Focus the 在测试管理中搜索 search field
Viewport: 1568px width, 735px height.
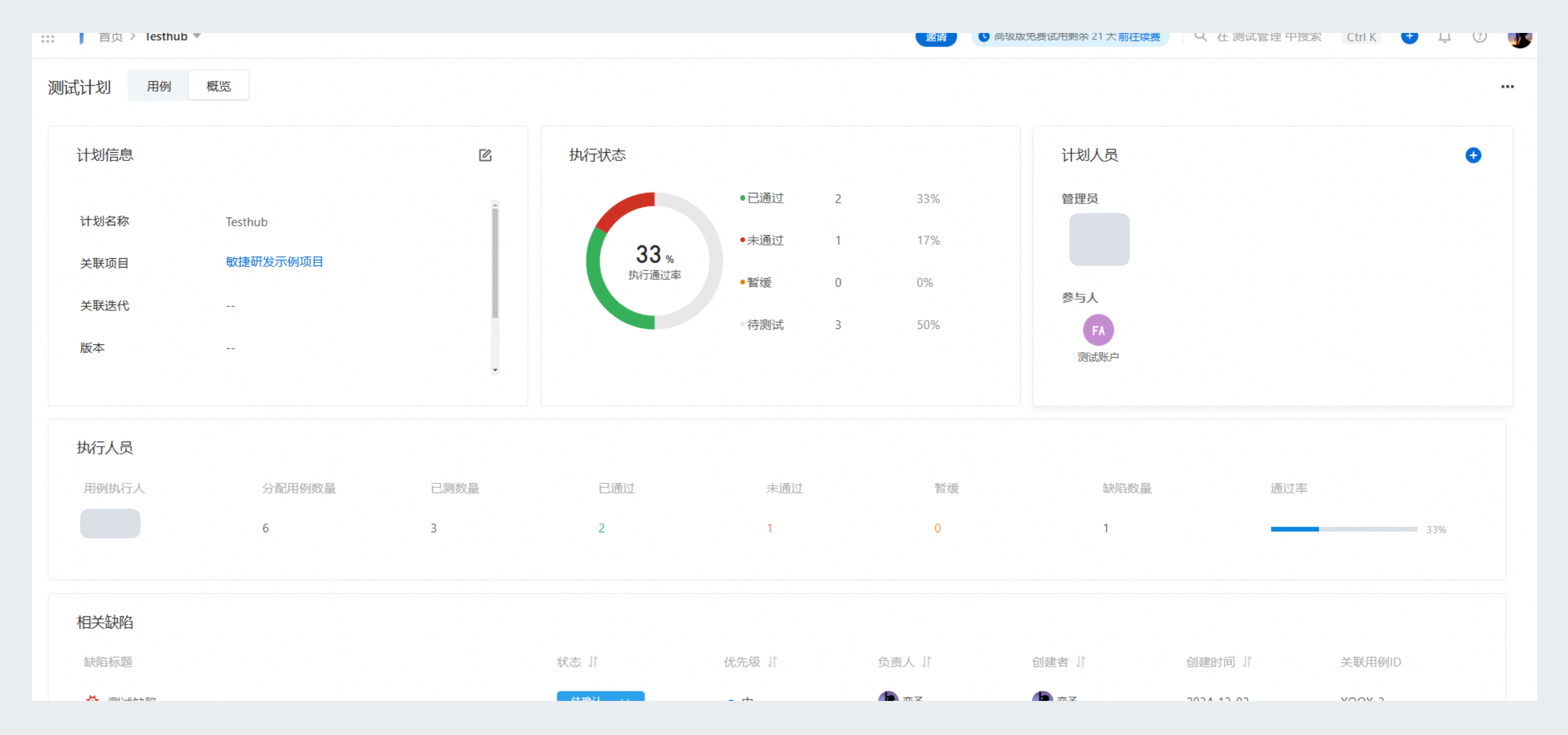[1269, 38]
